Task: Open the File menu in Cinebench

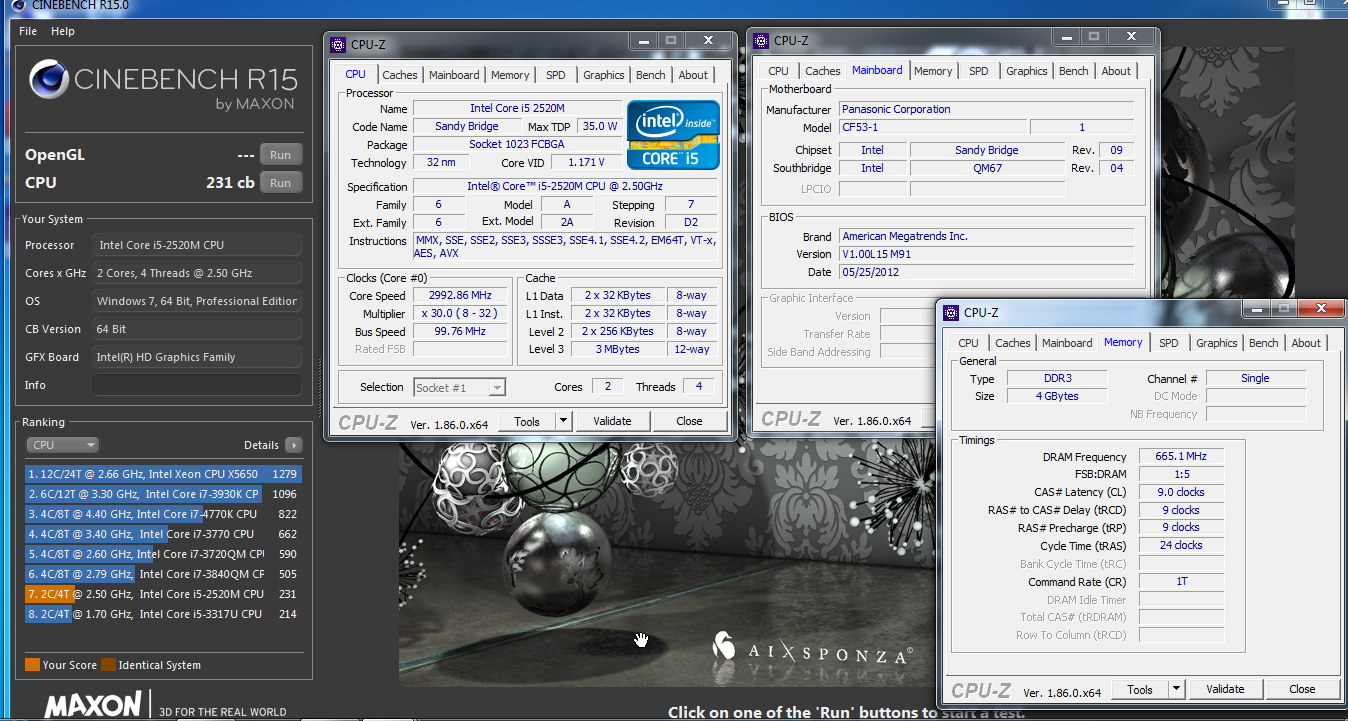Action: [x=28, y=31]
